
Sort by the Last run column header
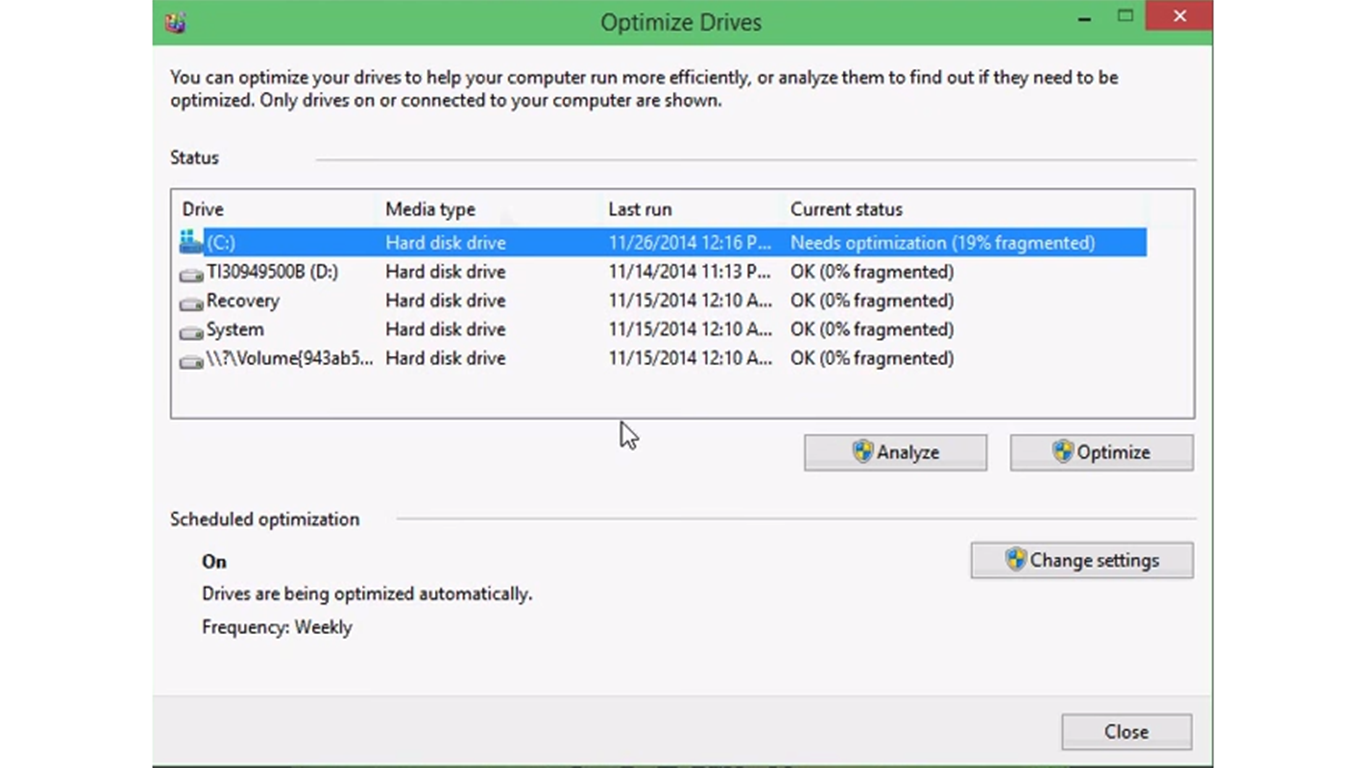pyautogui.click(x=640, y=209)
